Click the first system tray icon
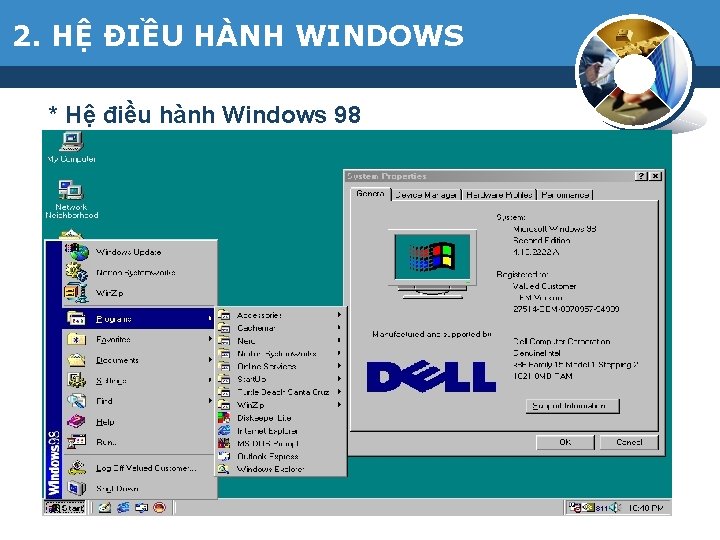720x540 pixels. point(574,507)
